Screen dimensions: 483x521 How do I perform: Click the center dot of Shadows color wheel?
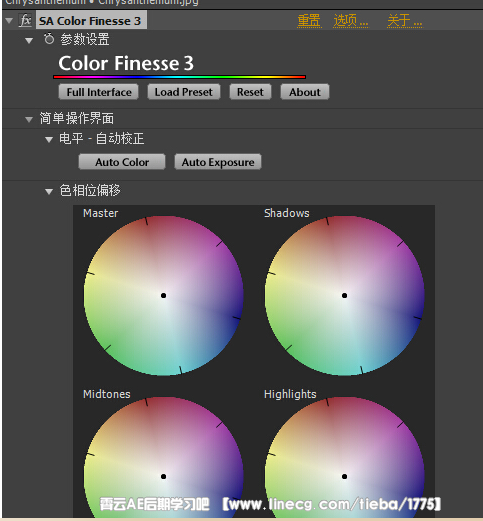coord(344,295)
